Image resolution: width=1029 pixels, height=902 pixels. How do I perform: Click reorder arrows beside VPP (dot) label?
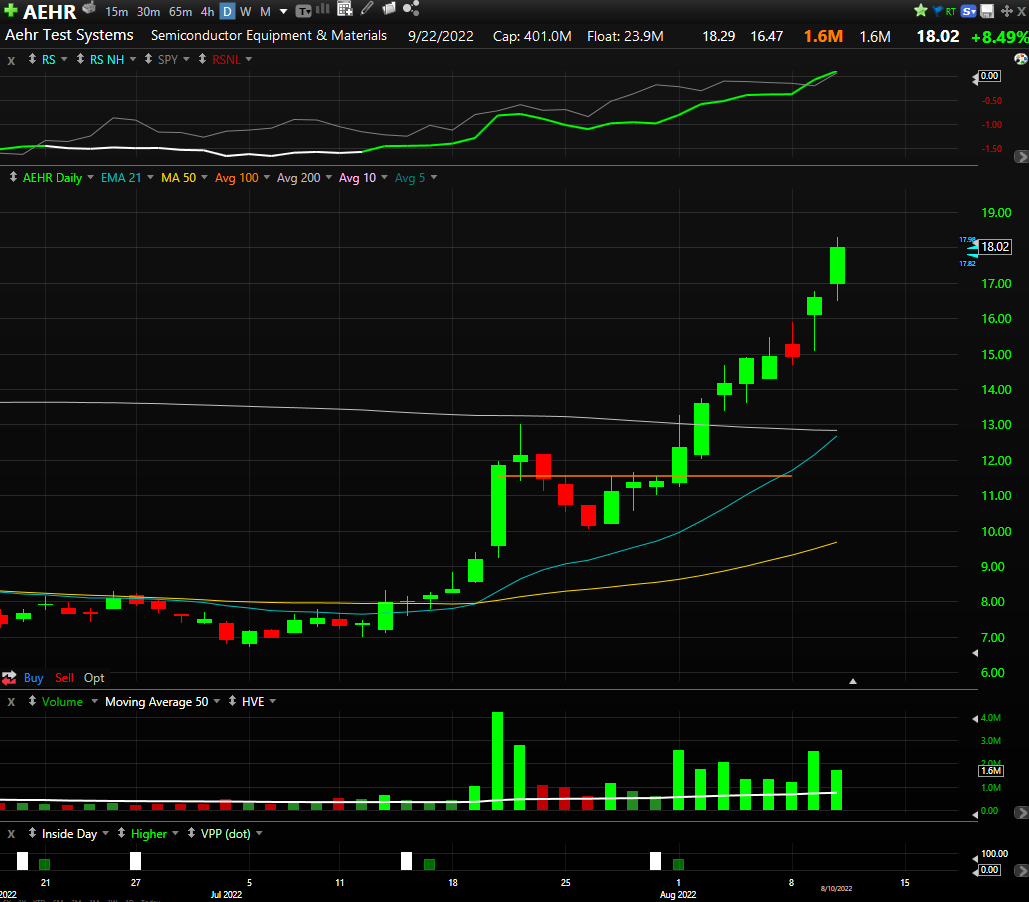pyautogui.click(x=191, y=833)
